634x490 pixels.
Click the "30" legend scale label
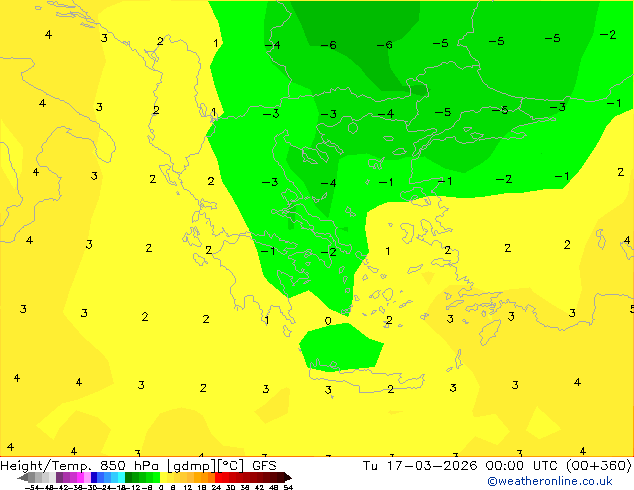pyautogui.click(x=230, y=487)
